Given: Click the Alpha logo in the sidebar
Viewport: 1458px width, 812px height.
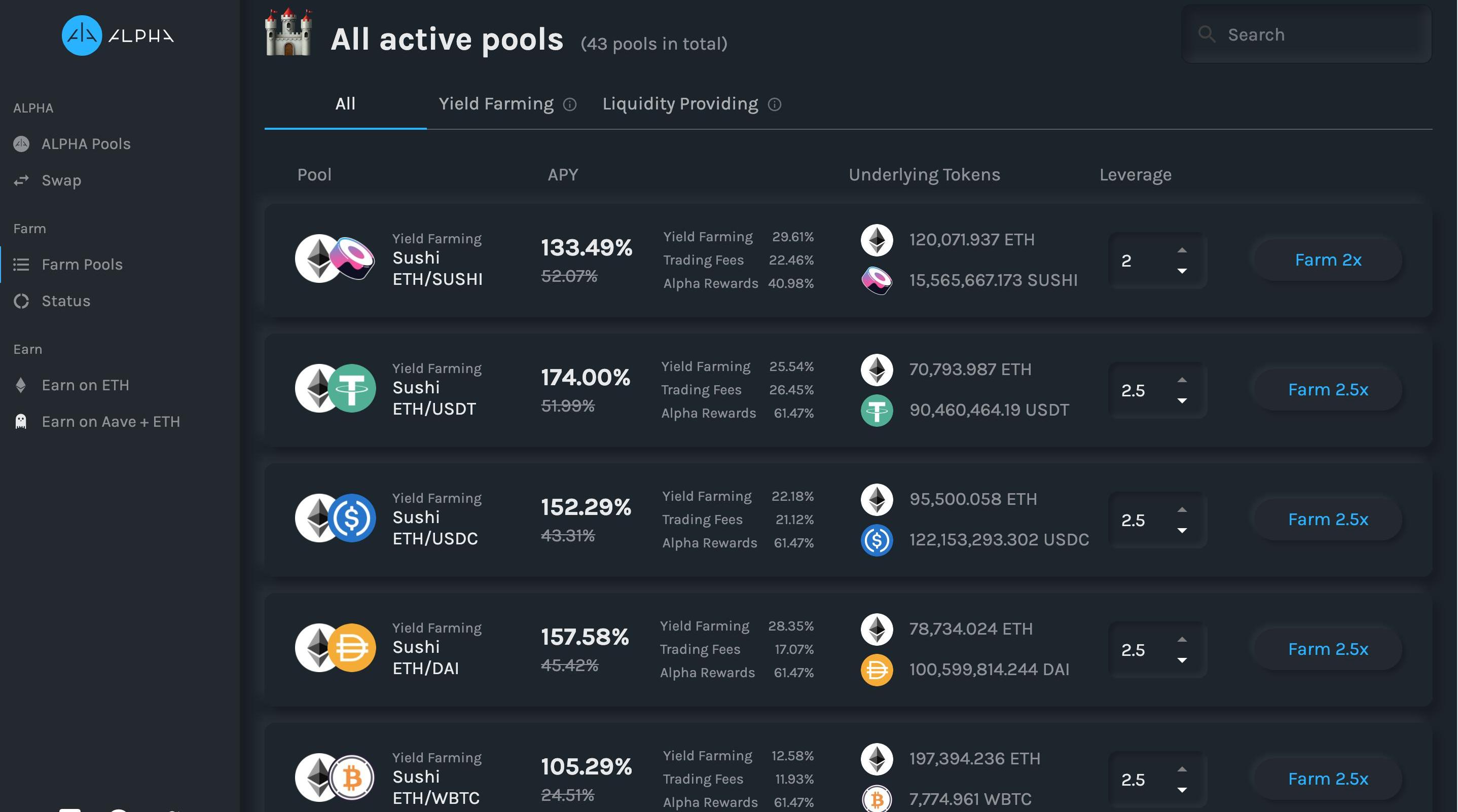Looking at the screenshot, I should [118, 35].
